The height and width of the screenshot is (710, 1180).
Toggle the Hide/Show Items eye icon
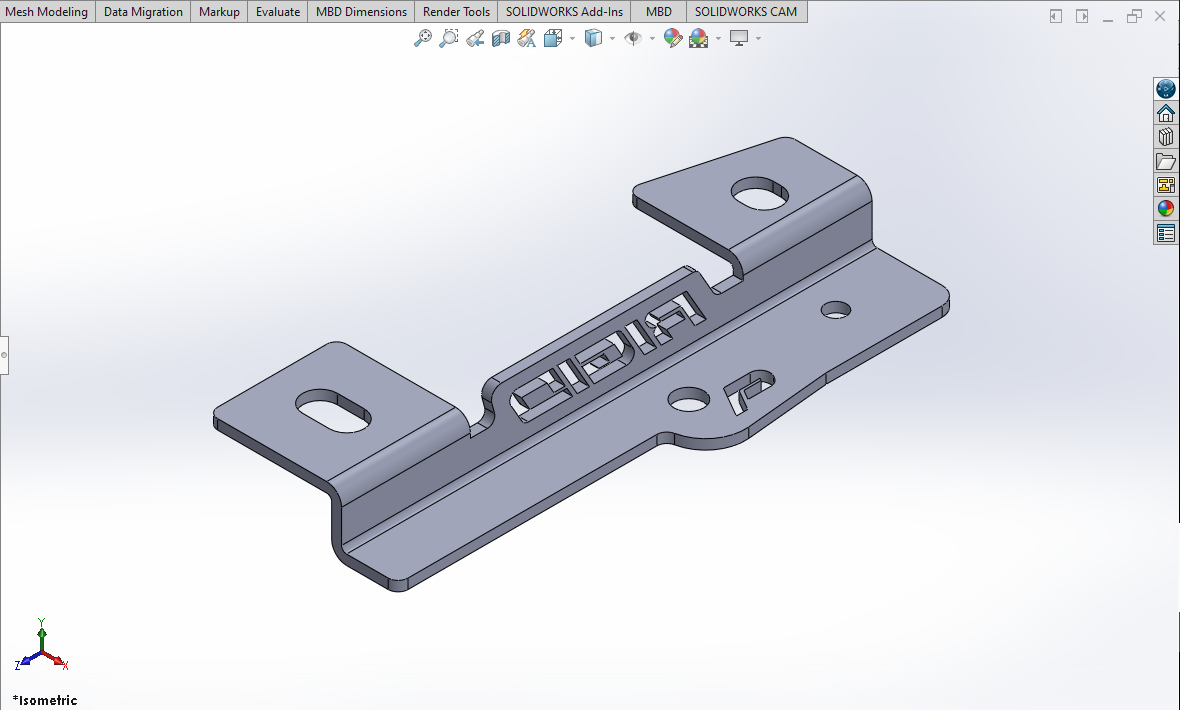[632, 38]
